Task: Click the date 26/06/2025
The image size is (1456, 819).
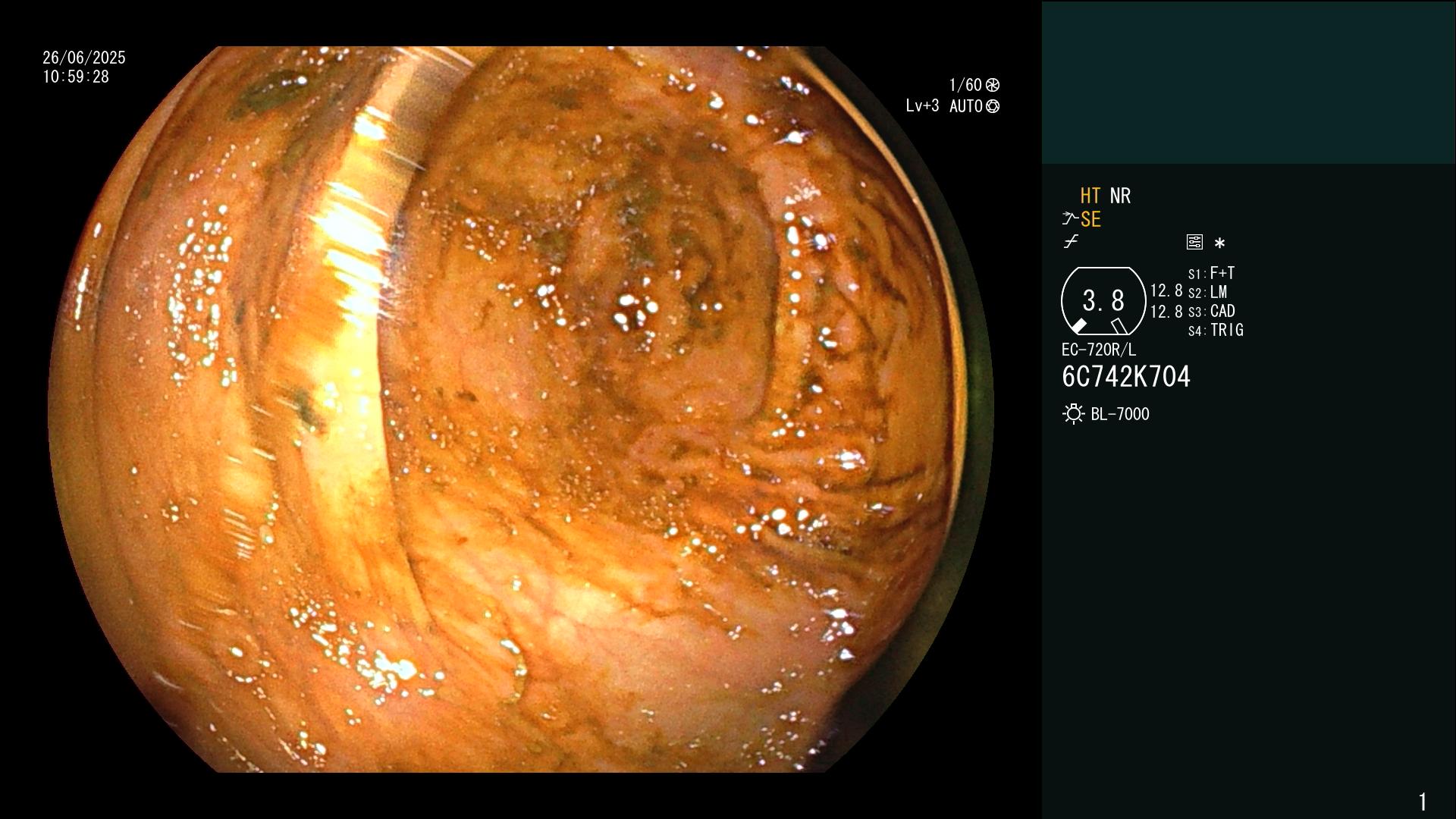Action: (x=84, y=58)
